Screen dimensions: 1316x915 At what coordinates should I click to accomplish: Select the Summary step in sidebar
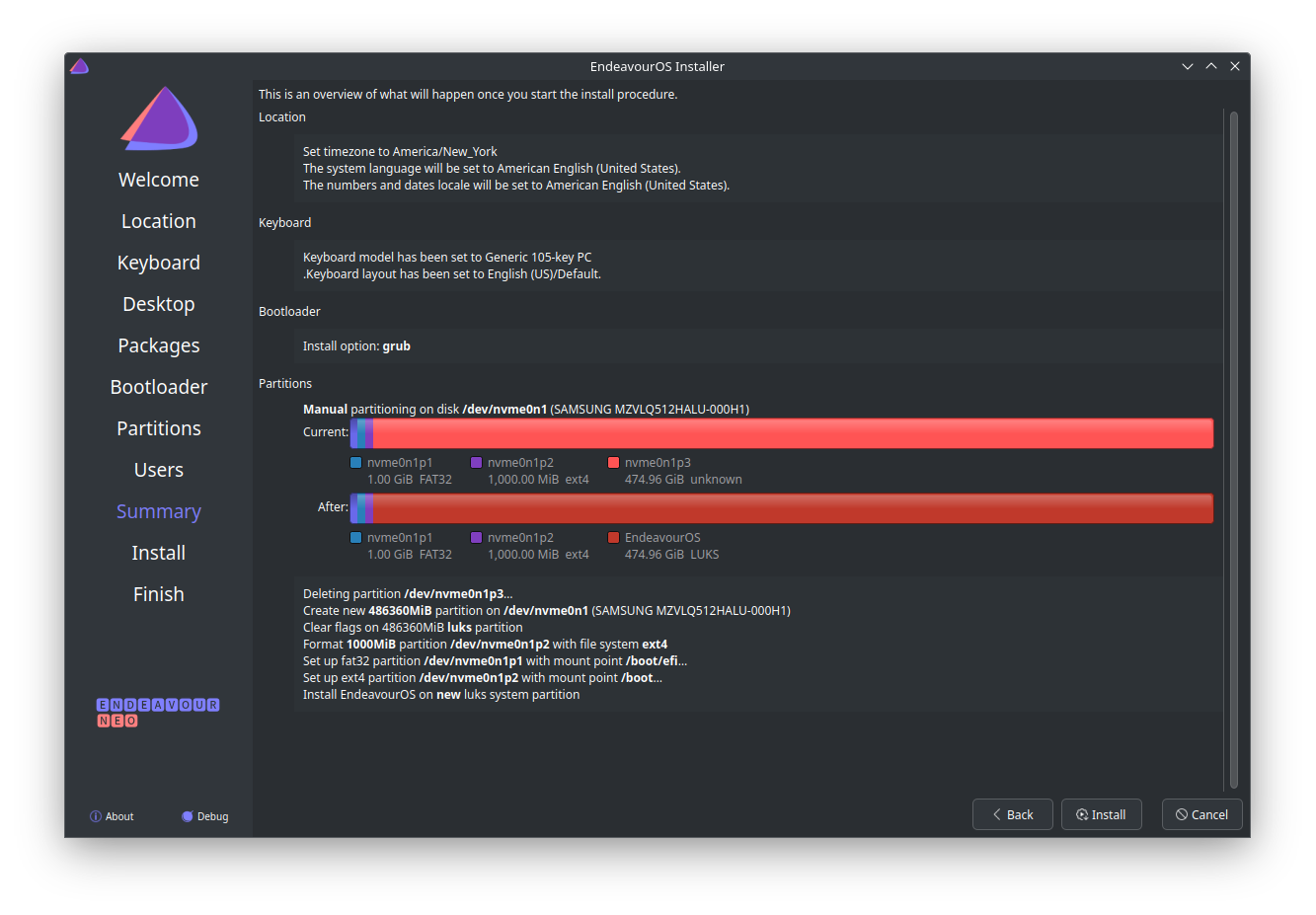(159, 511)
